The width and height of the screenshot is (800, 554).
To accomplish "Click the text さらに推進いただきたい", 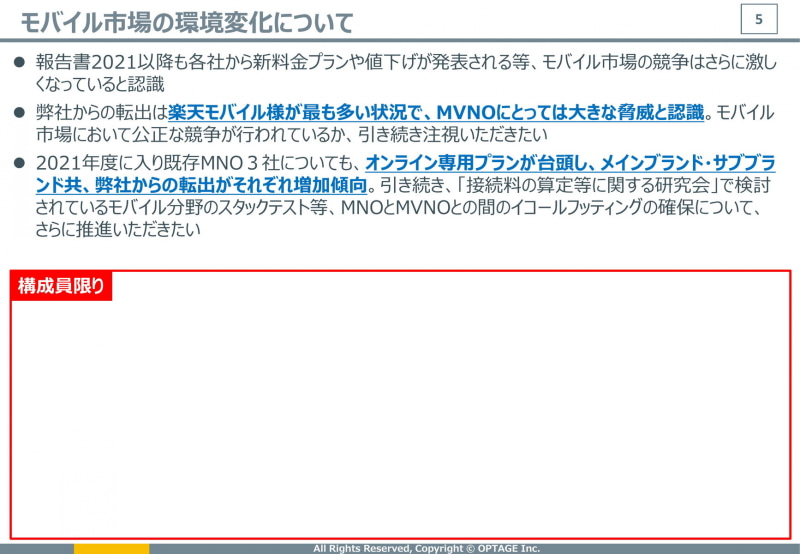I will 118,229.
